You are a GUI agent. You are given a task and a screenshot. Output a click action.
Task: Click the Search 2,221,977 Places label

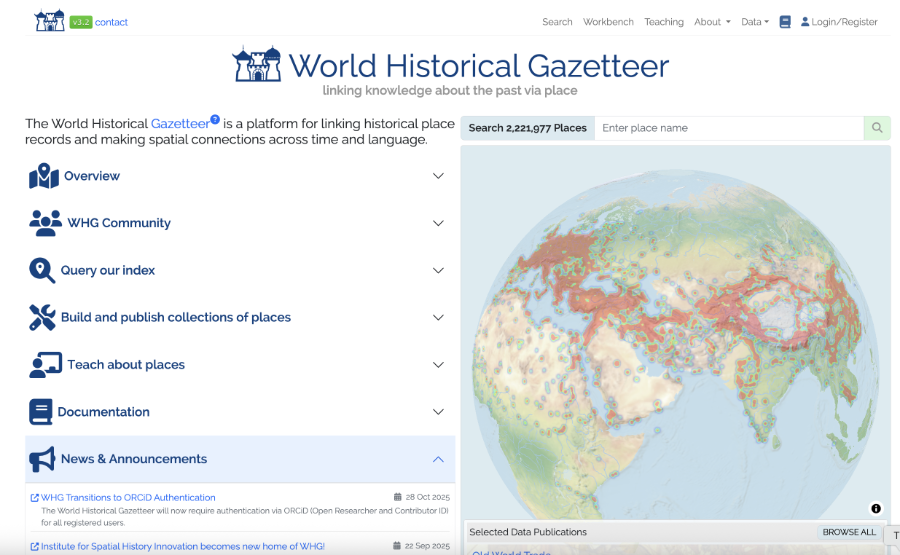coord(527,128)
